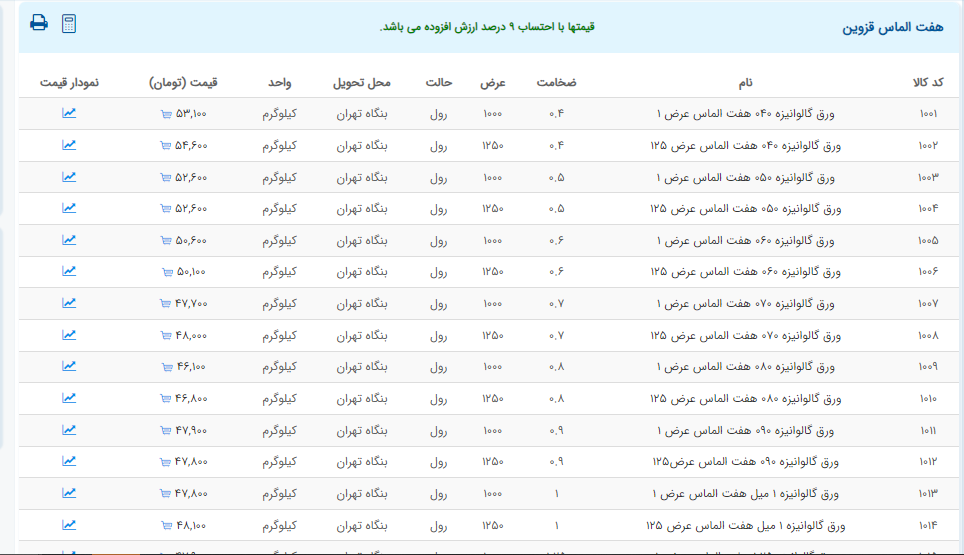
Task: Click the 'هفت الماس قزوین' section title
Action: 892,27
